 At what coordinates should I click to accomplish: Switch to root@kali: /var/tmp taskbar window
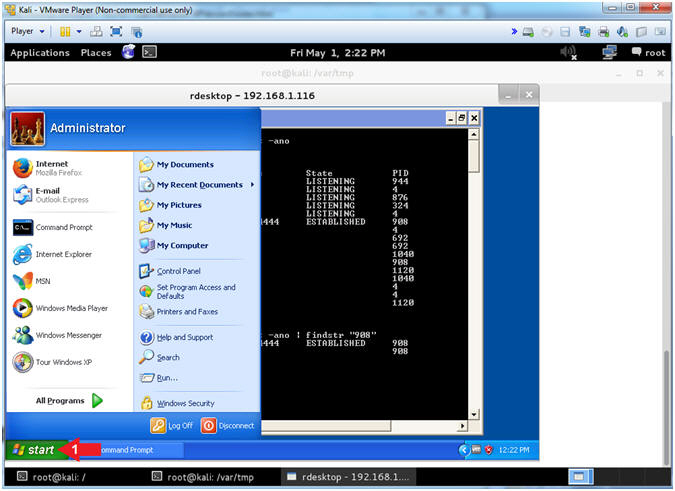pyautogui.click(x=203, y=477)
